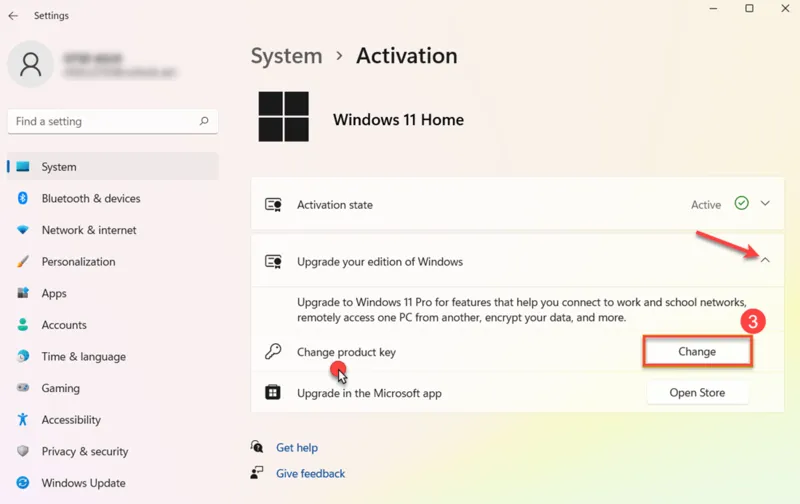Click the Privacy & security shield icon
This screenshot has width=800, height=504.
click(x=23, y=451)
